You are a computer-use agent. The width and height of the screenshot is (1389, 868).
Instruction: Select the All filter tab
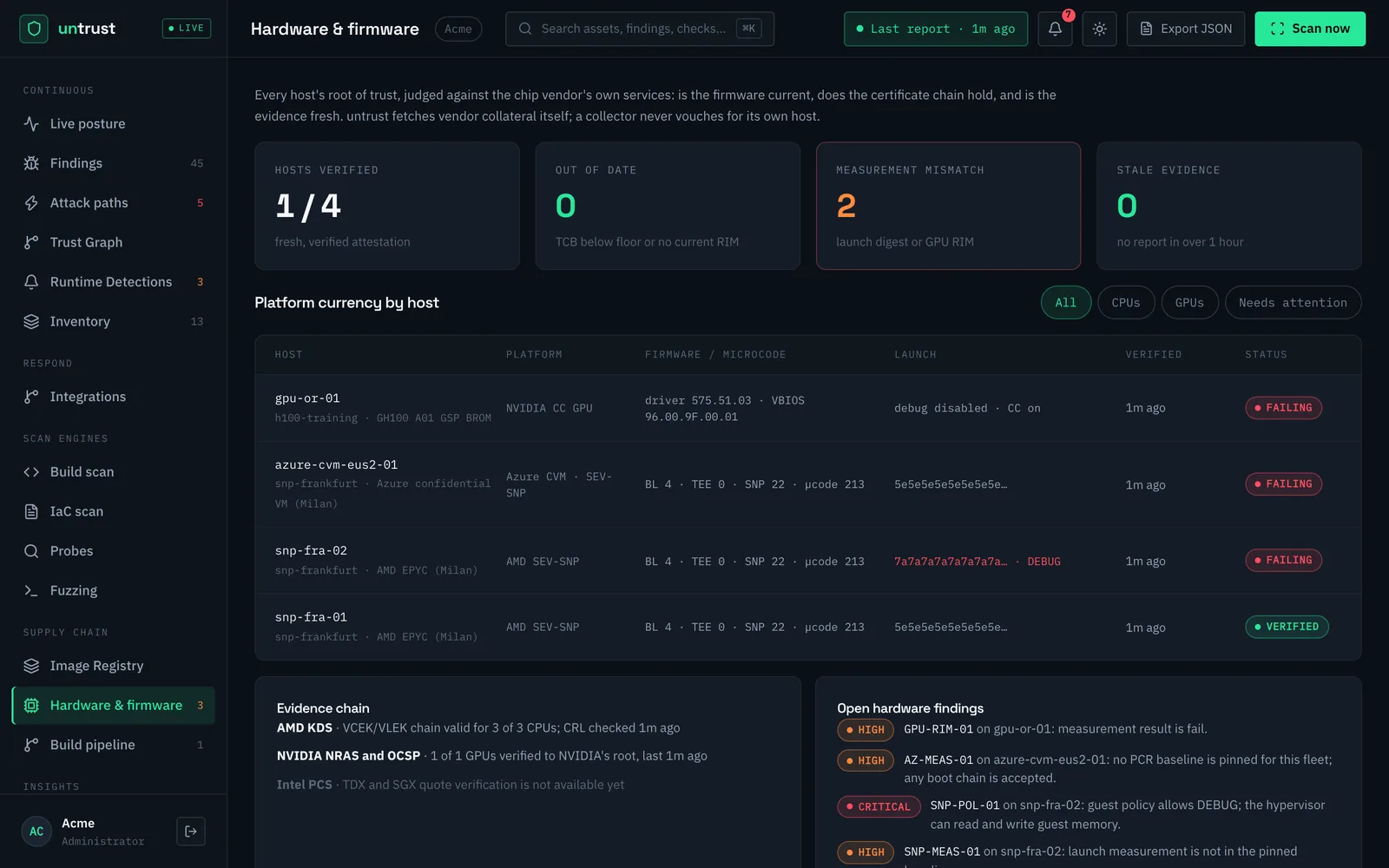click(x=1065, y=303)
